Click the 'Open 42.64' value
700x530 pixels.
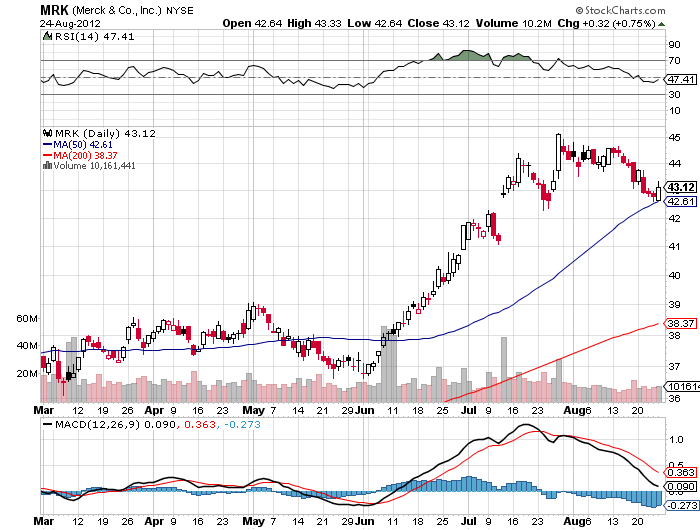pyautogui.click(x=252, y=23)
